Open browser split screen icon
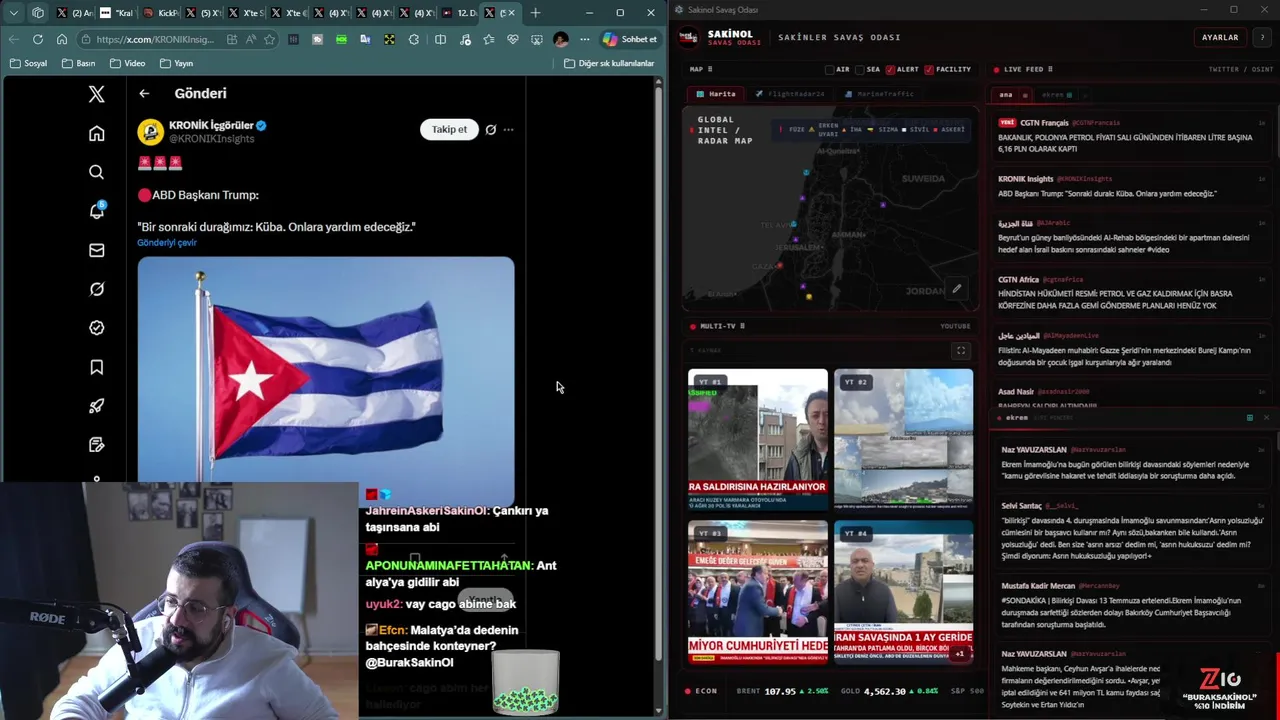The width and height of the screenshot is (1280, 720). click(440, 39)
